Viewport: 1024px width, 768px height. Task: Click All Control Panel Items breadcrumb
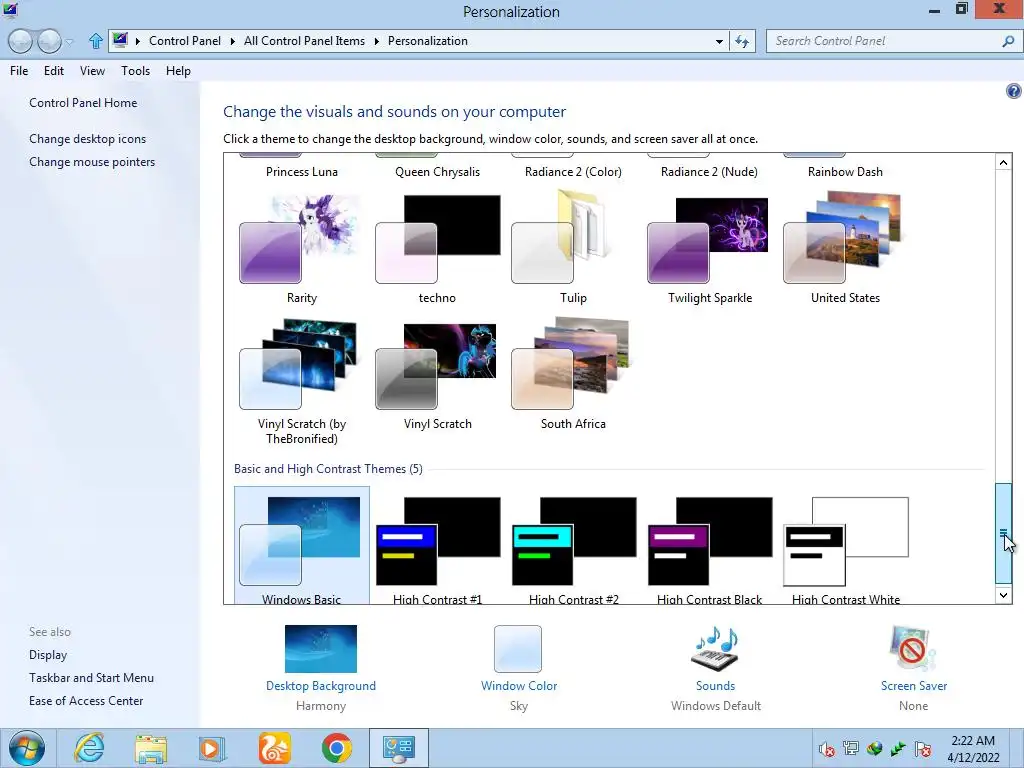click(304, 40)
